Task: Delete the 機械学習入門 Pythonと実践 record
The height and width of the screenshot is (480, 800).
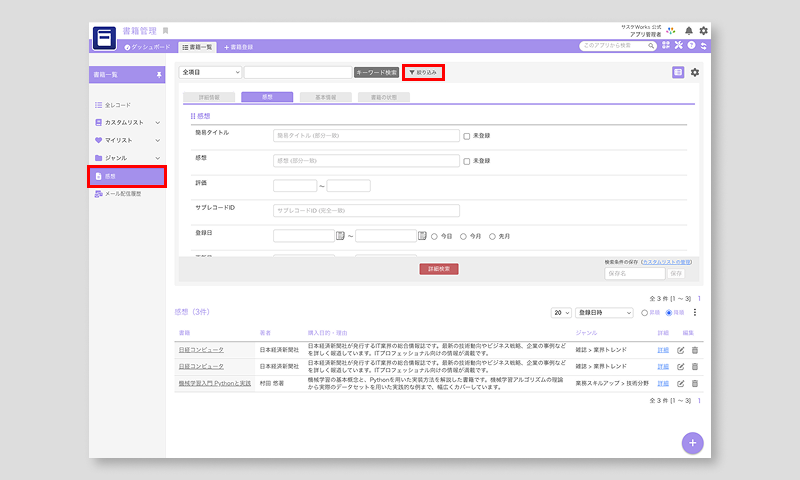Action: (695, 383)
